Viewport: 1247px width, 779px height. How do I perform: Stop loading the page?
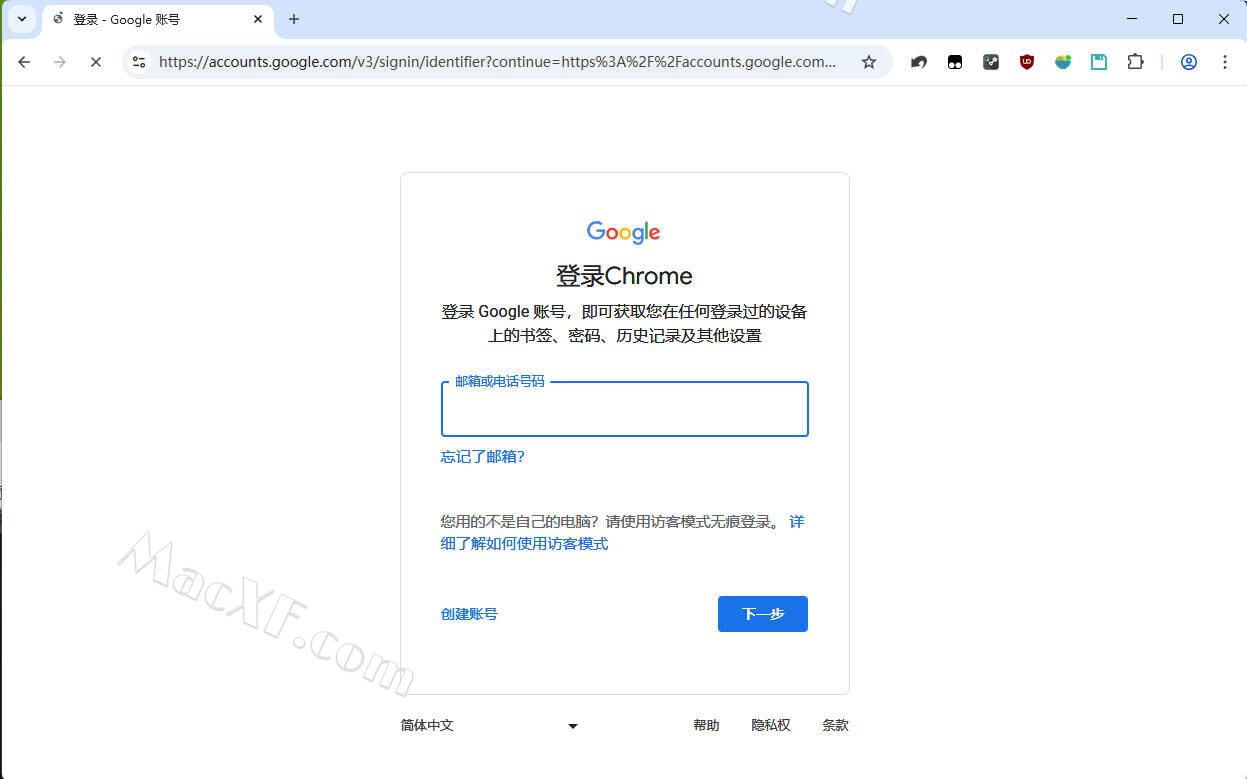pyautogui.click(x=96, y=62)
